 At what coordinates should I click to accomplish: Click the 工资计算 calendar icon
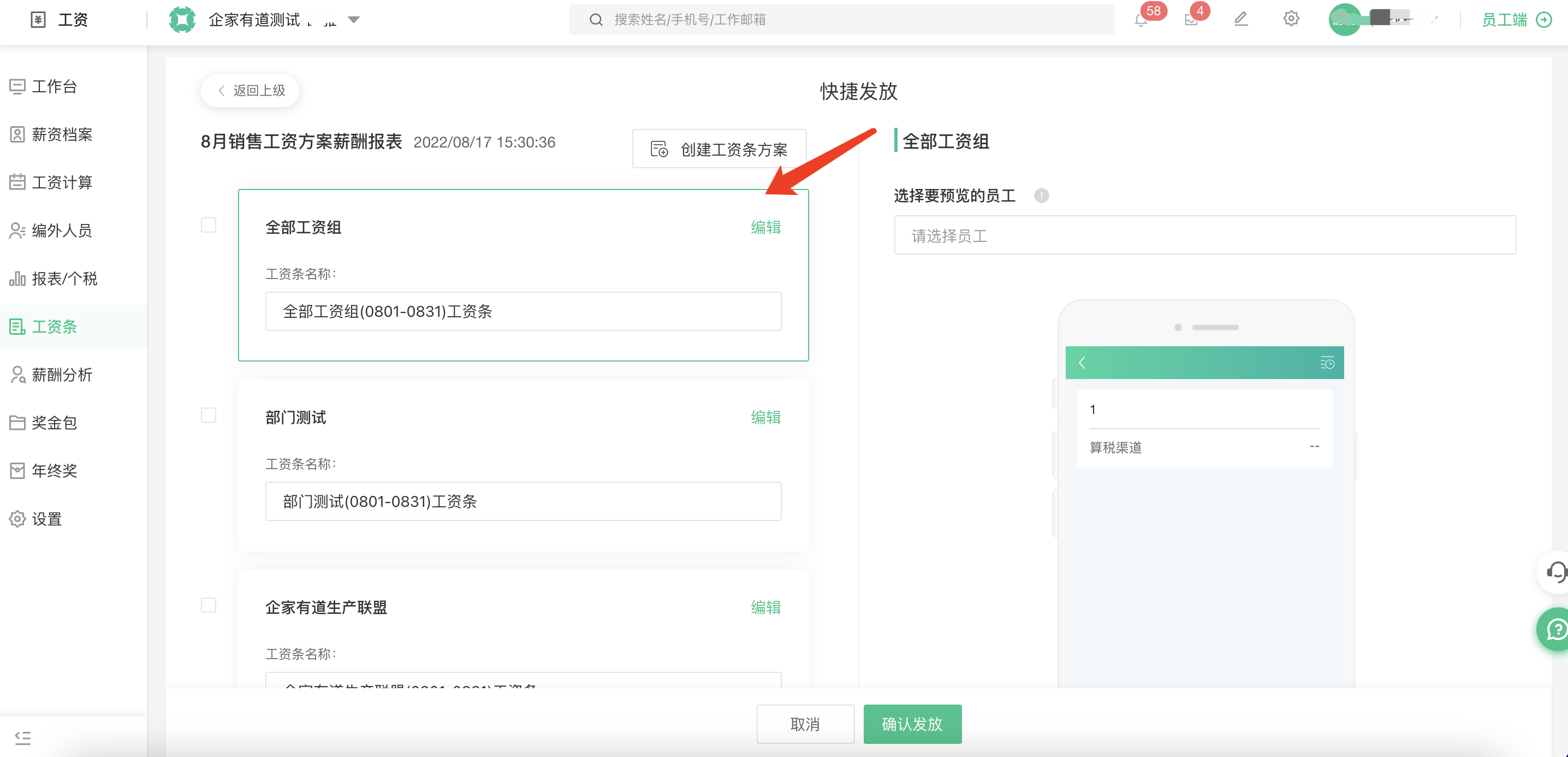[17, 182]
